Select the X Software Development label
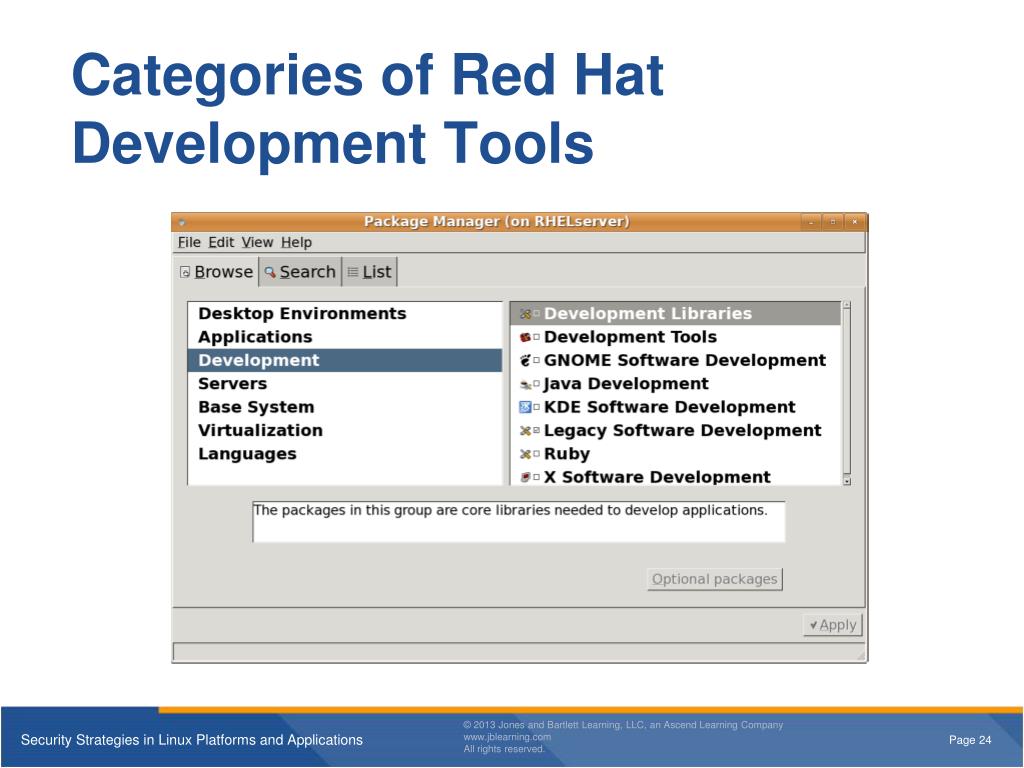 (x=657, y=477)
